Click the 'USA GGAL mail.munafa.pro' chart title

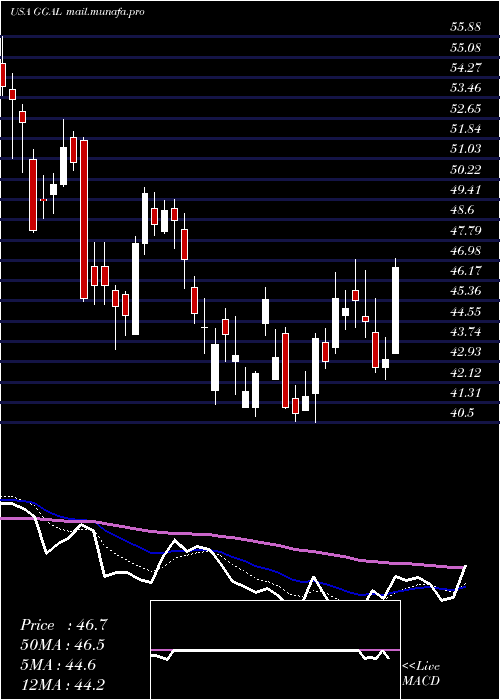click(x=77, y=12)
